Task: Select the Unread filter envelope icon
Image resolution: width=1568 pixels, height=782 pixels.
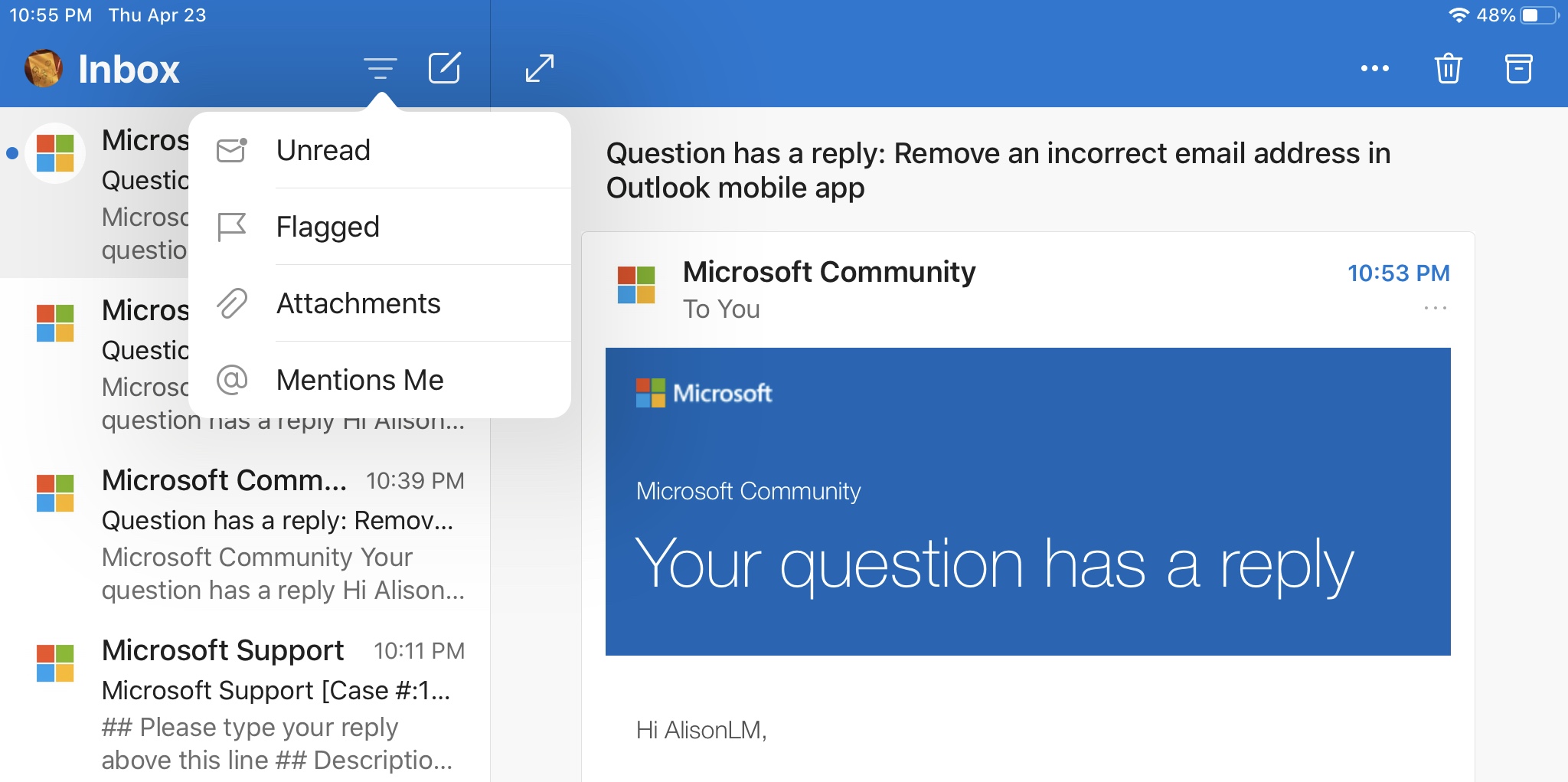Action: coord(232,150)
